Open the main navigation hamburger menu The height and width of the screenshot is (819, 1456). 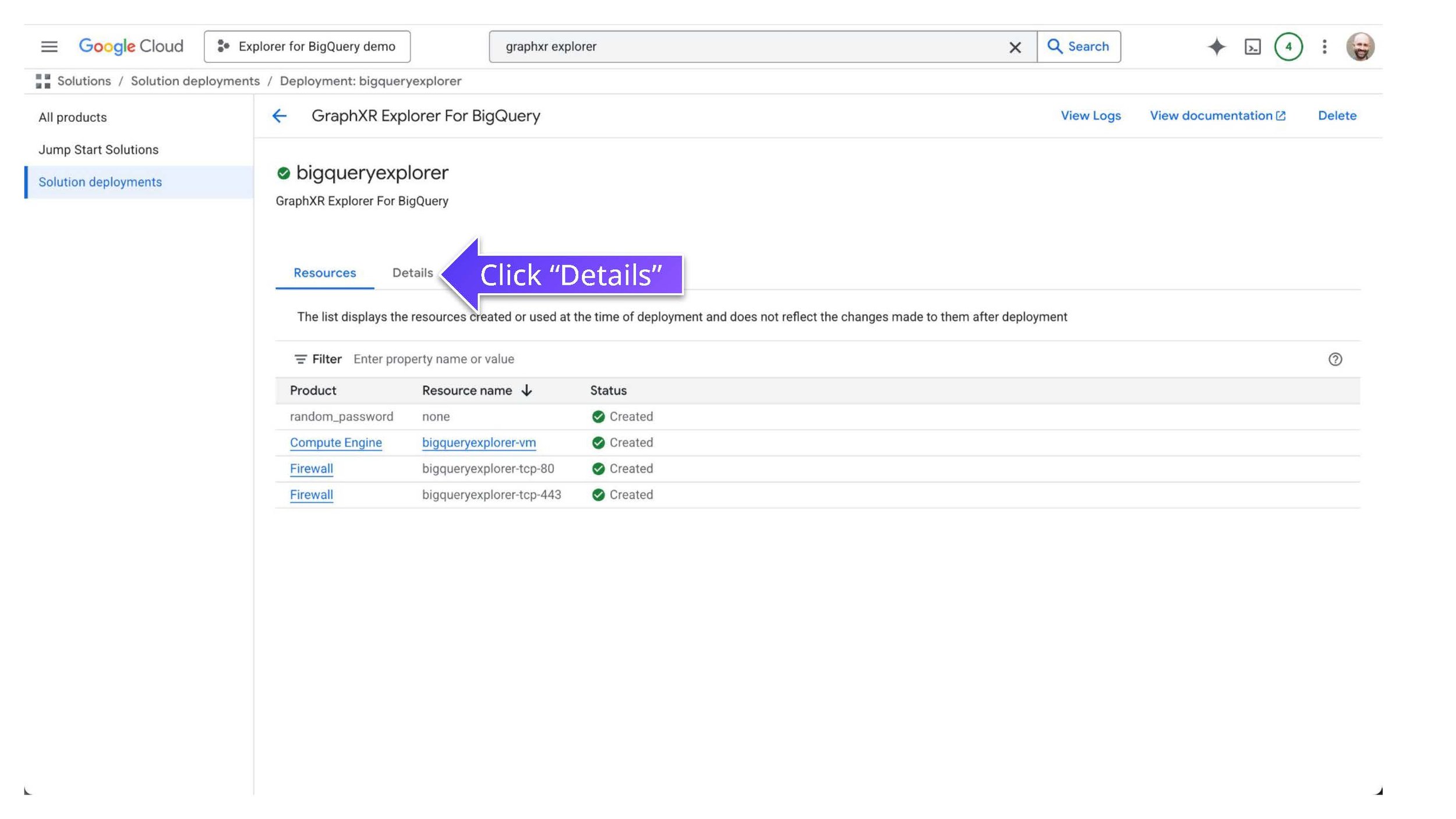click(50, 47)
